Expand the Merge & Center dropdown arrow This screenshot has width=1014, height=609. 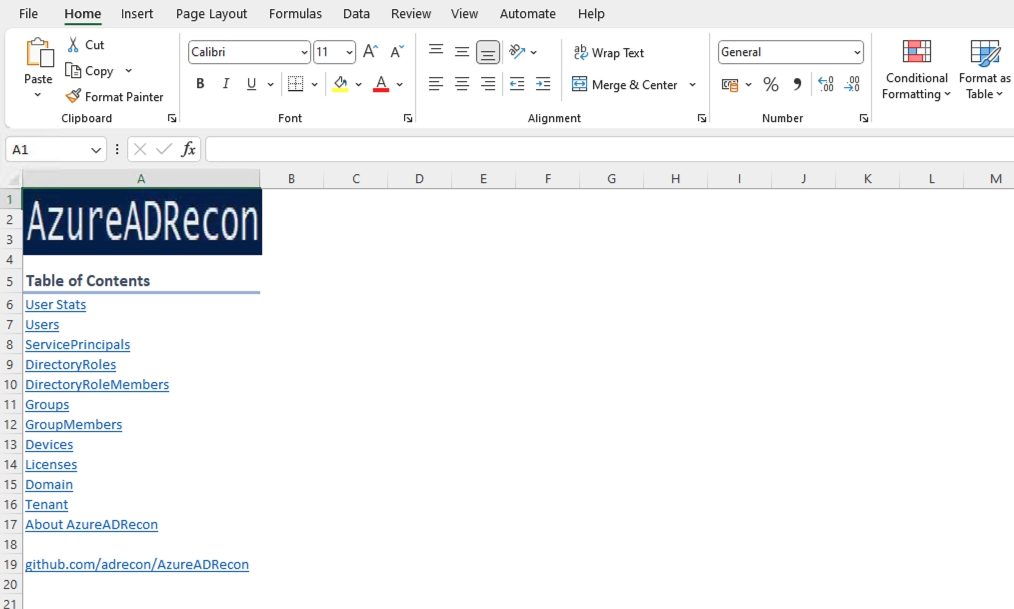coord(693,85)
